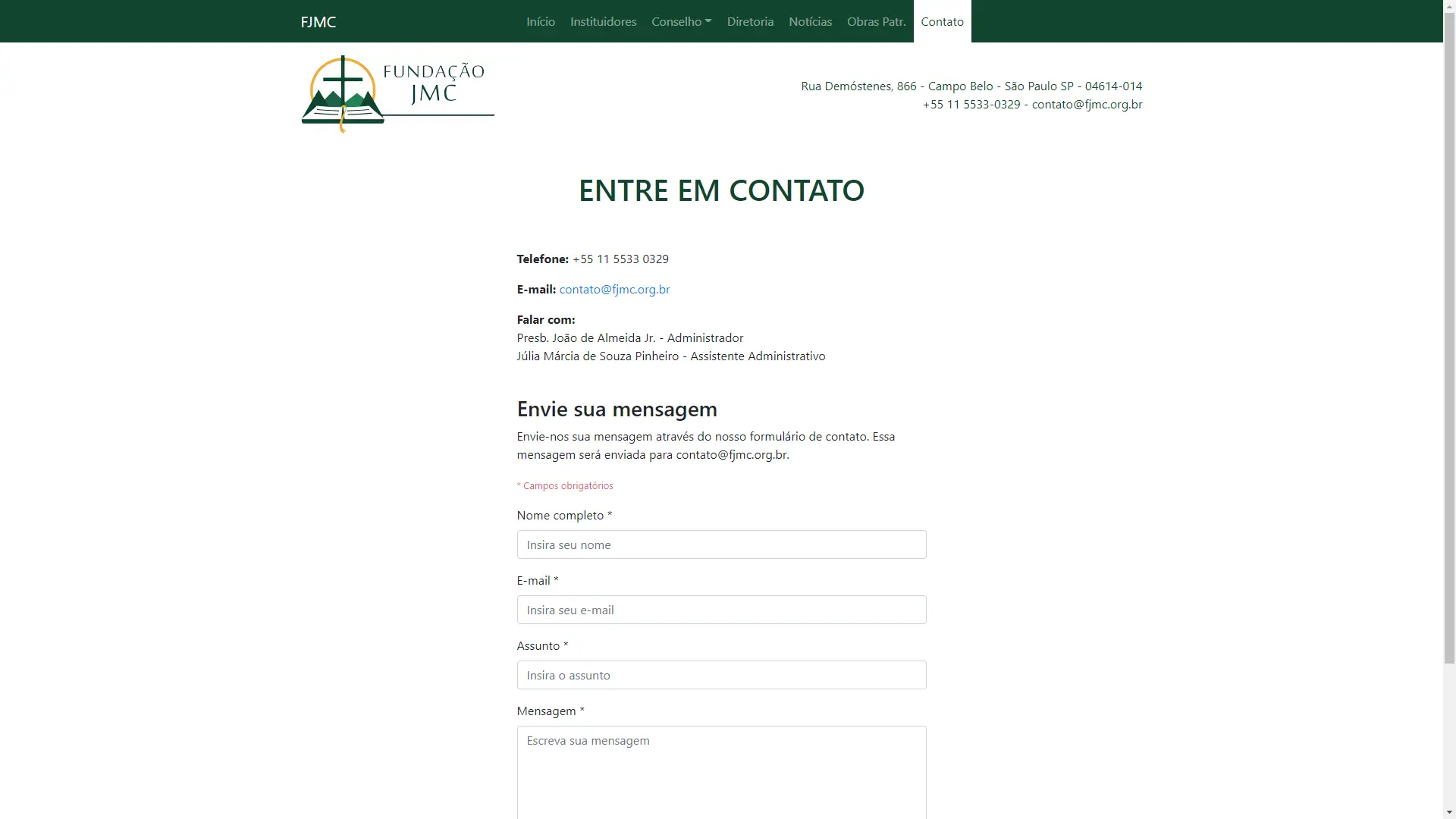Click the Envie sua mensagem heading
1456x819 pixels.
tap(617, 409)
